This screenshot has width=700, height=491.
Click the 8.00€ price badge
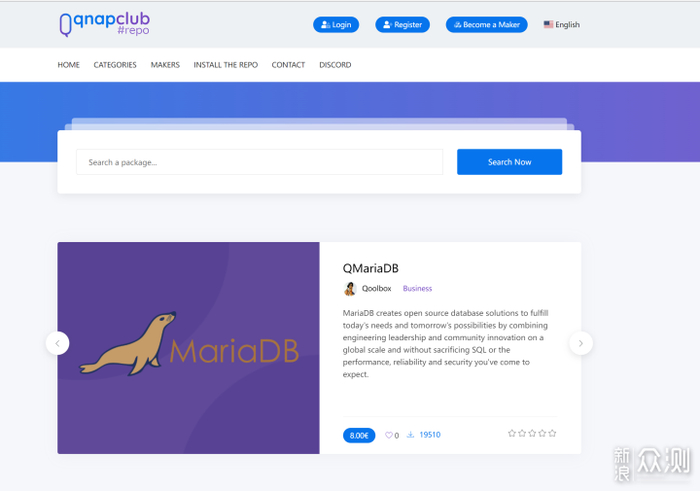359,435
